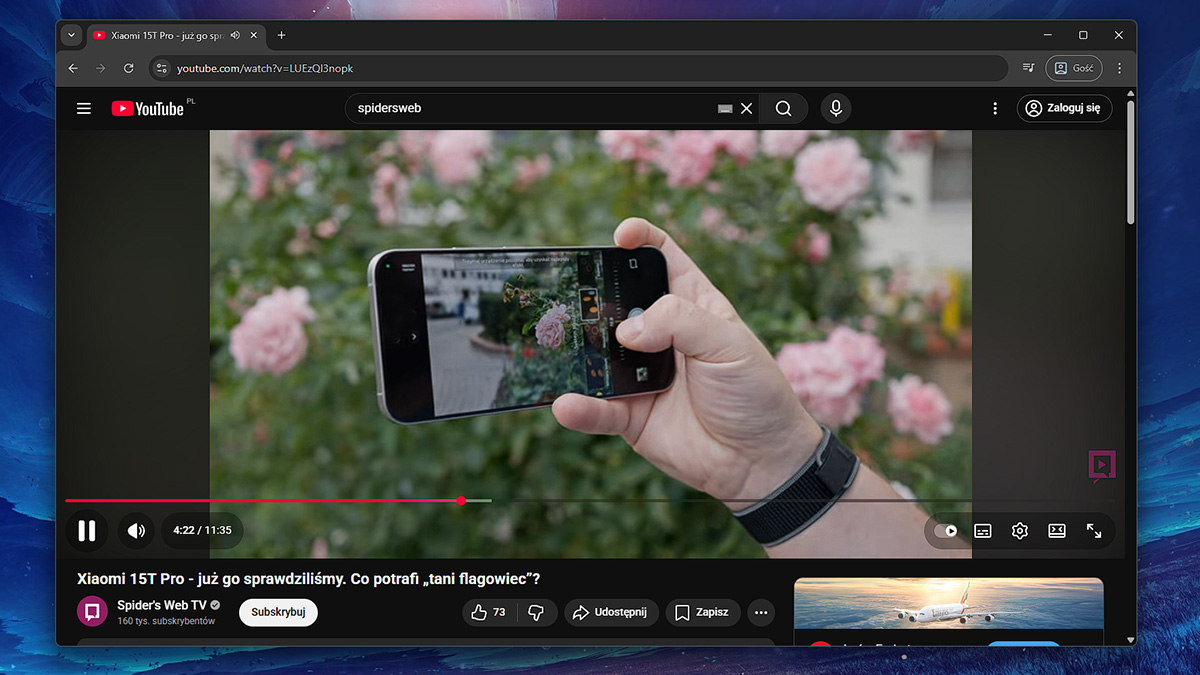Dislike the video with thumbs down
The width and height of the screenshot is (1200, 675).
[x=536, y=612]
